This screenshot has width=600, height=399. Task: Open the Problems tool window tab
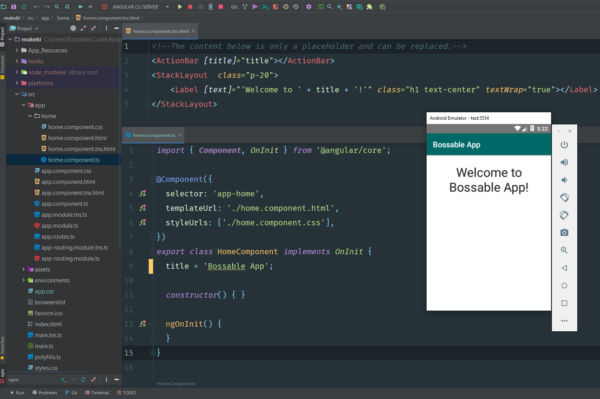pyautogui.click(x=45, y=392)
